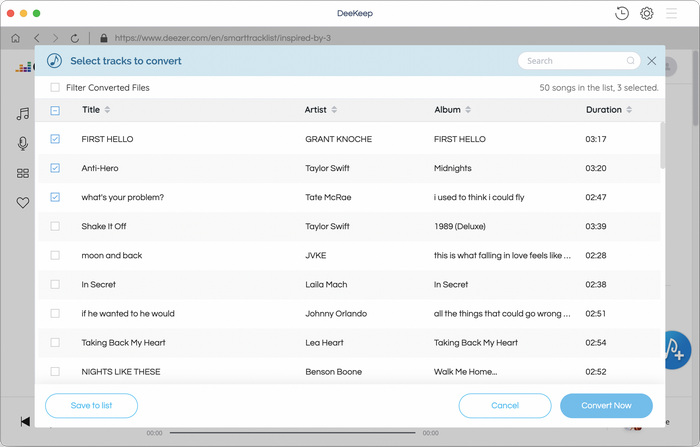Toggle Filter Converted Files checkbox
700x447 pixels.
click(x=55, y=88)
